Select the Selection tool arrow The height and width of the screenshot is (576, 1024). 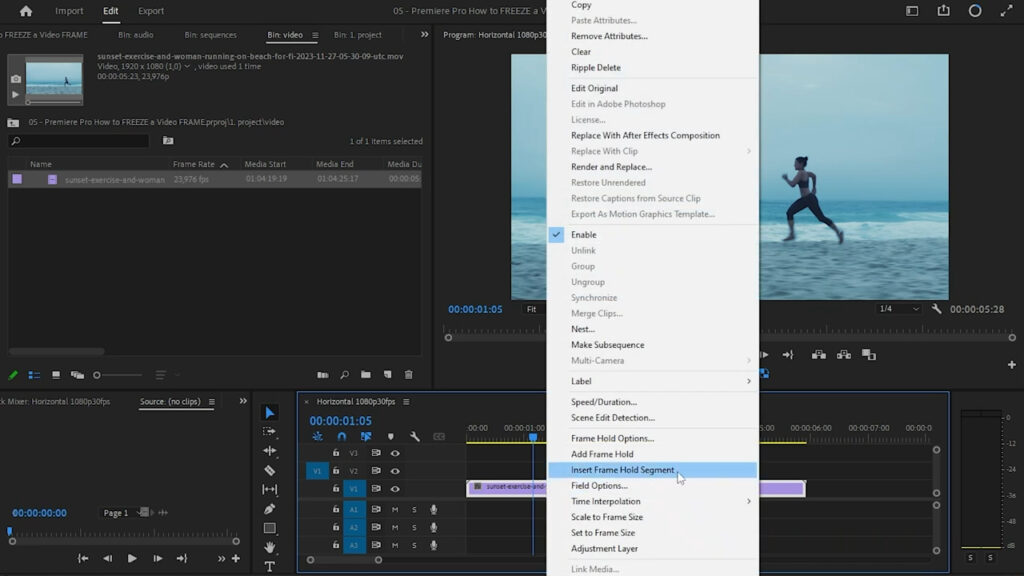point(270,413)
